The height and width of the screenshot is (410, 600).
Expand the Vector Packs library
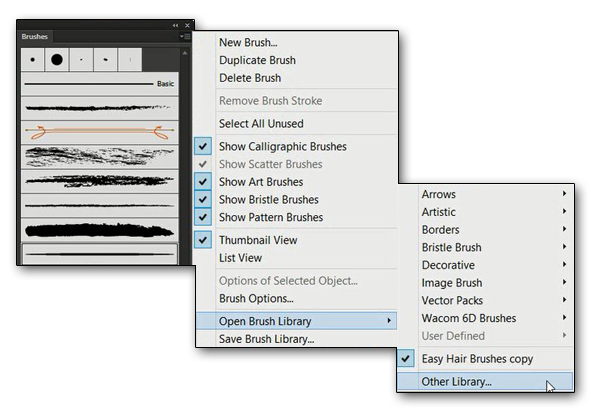point(485,300)
